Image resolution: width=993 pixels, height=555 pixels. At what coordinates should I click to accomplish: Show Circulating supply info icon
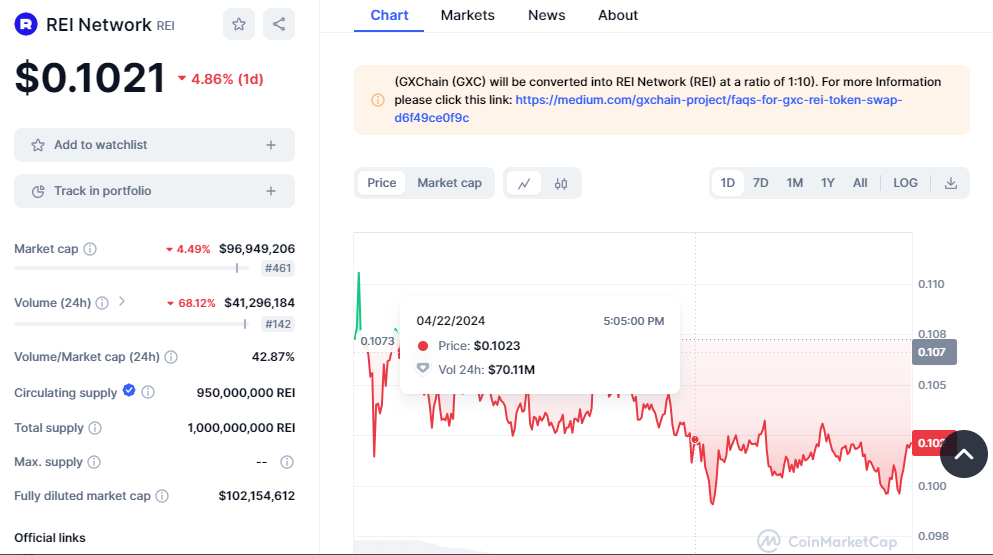(148, 392)
